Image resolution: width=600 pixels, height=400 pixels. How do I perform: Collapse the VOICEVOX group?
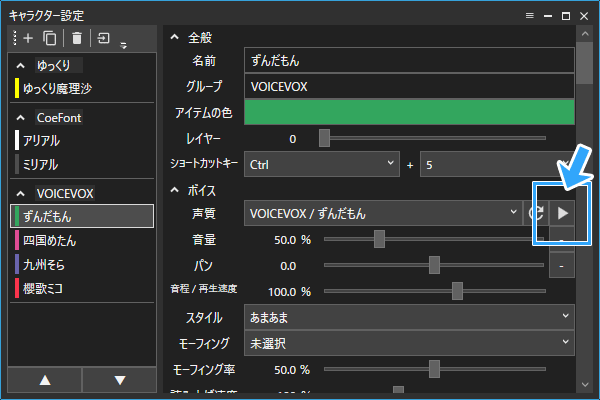click(21, 194)
